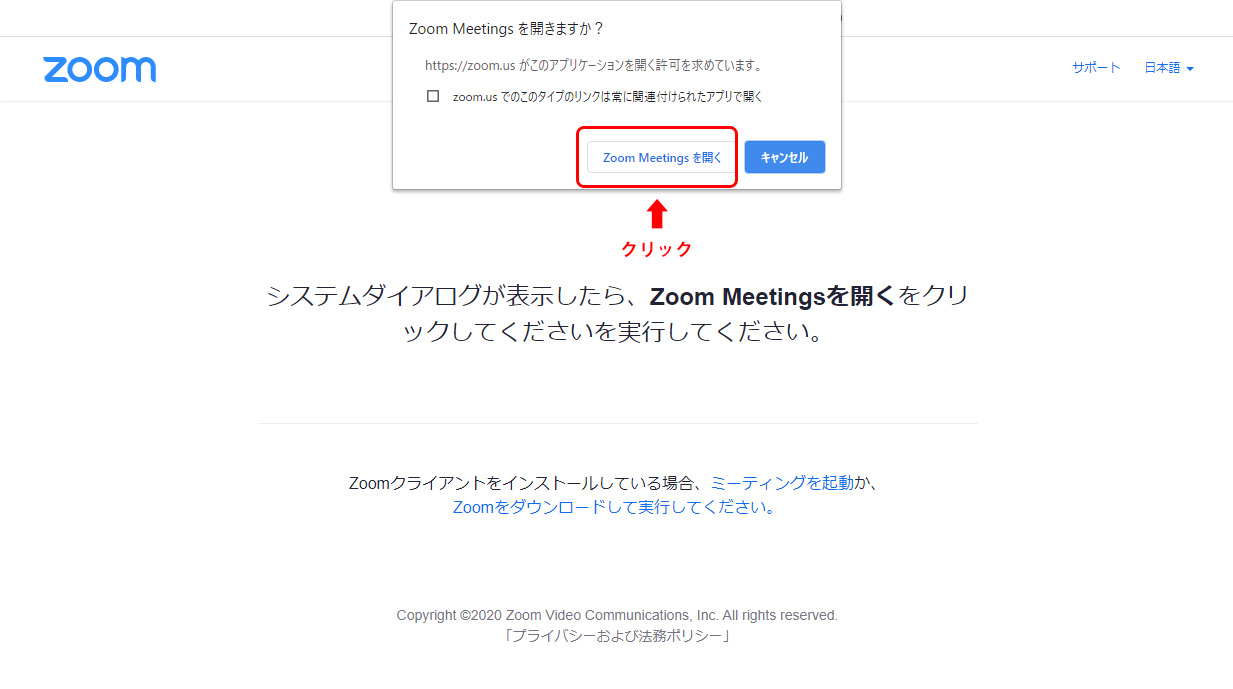Click the Zoom Meetings を開きますか？ dialog title
Image resolution: width=1233 pixels, height=689 pixels.
pos(507,29)
